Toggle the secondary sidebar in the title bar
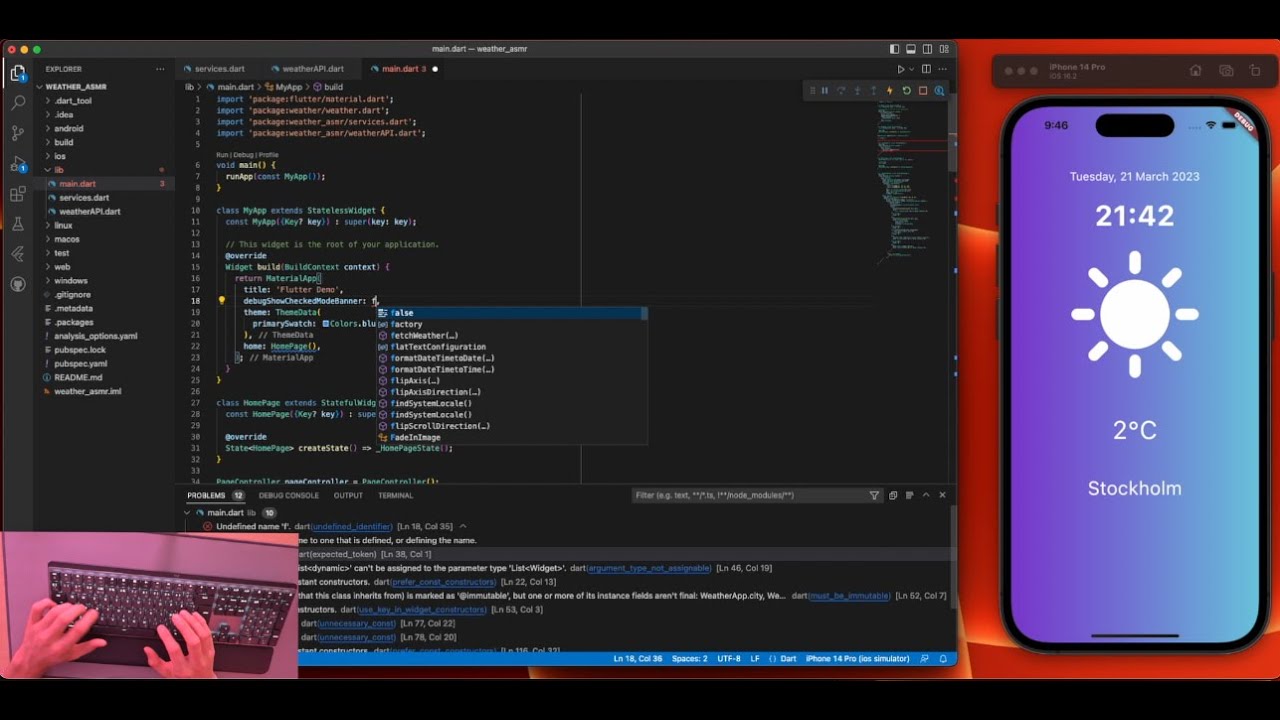The height and width of the screenshot is (720, 1280). 926,49
